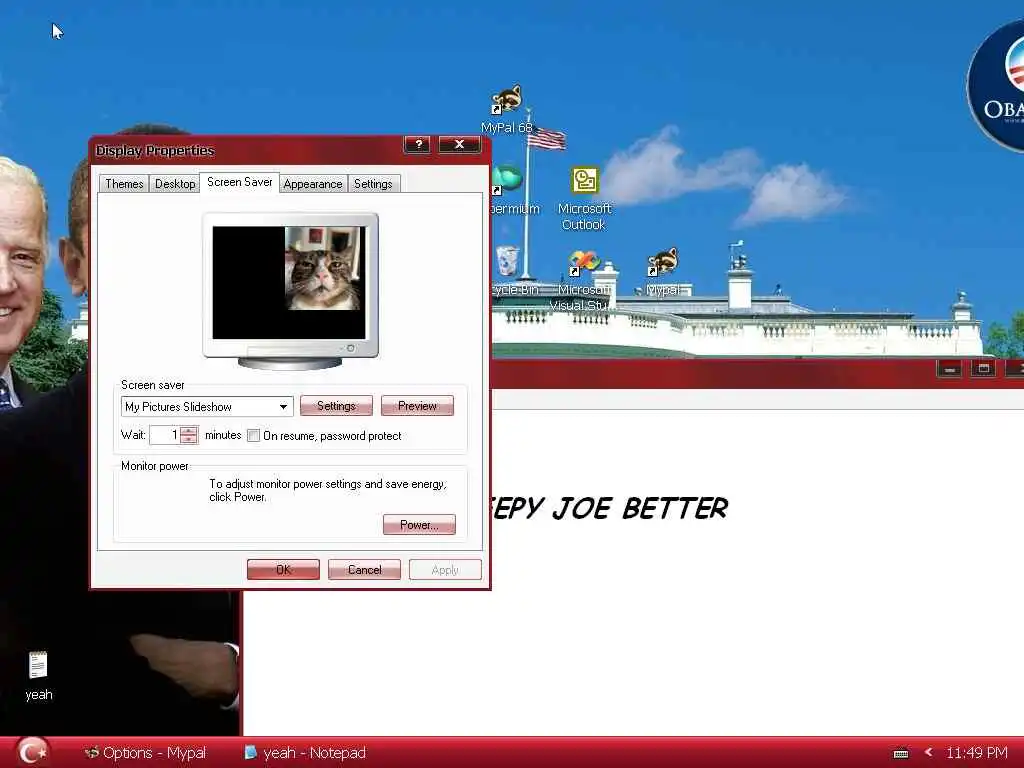This screenshot has width=1024, height=768.
Task: Click the help question mark in Display Properties
Action: pyautogui.click(x=417, y=144)
